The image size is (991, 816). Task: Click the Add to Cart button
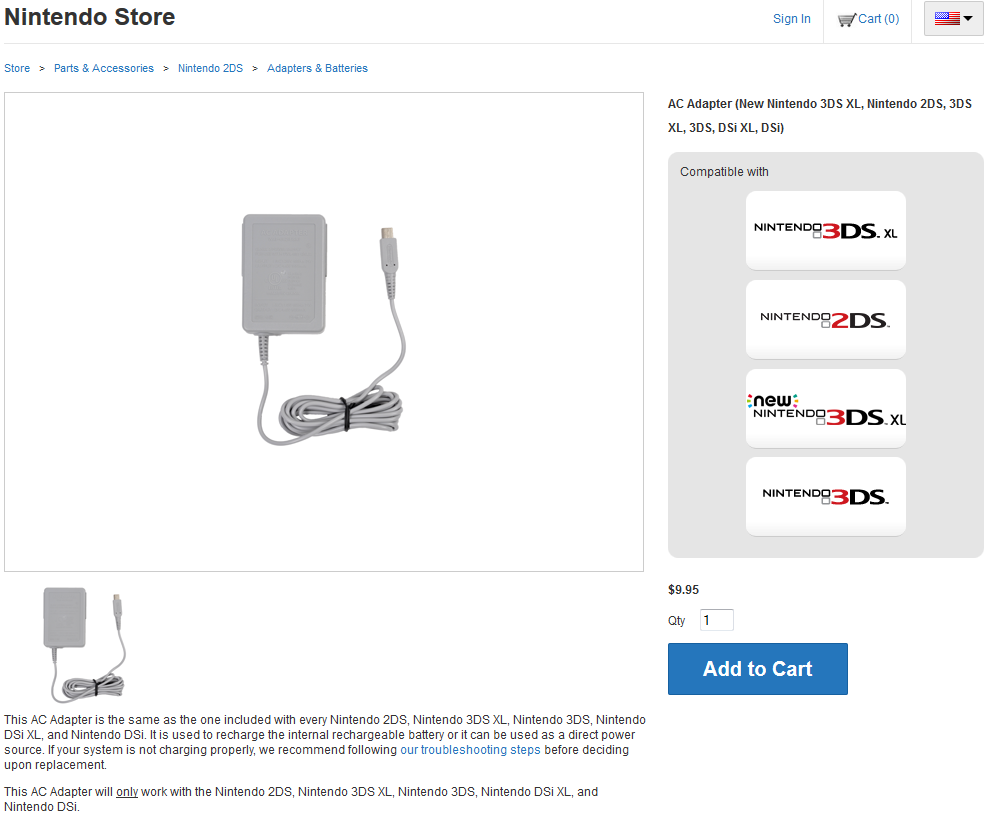(x=758, y=669)
